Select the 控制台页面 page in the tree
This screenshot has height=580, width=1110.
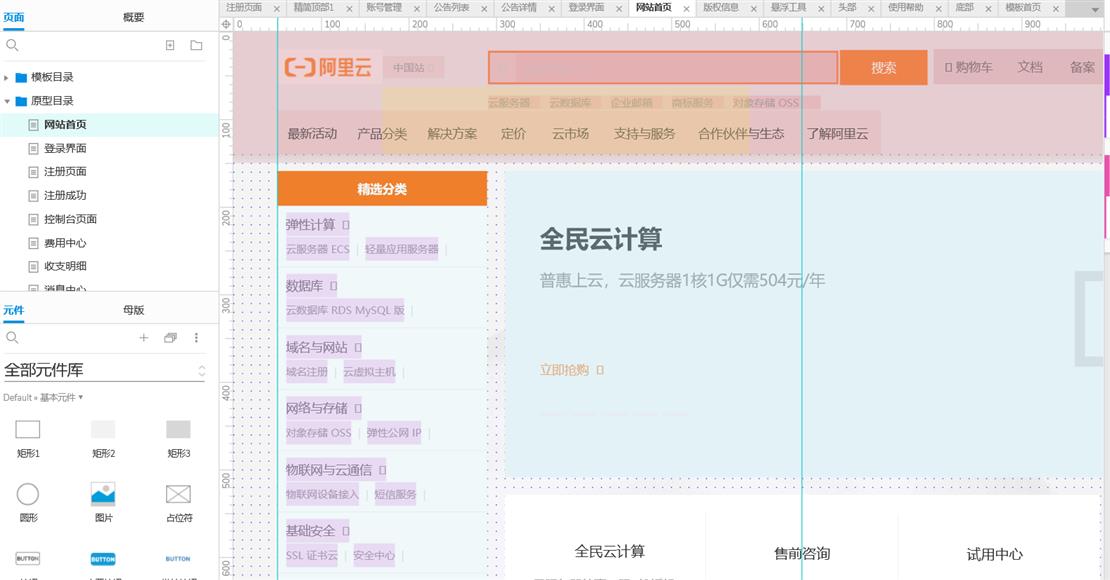point(70,220)
